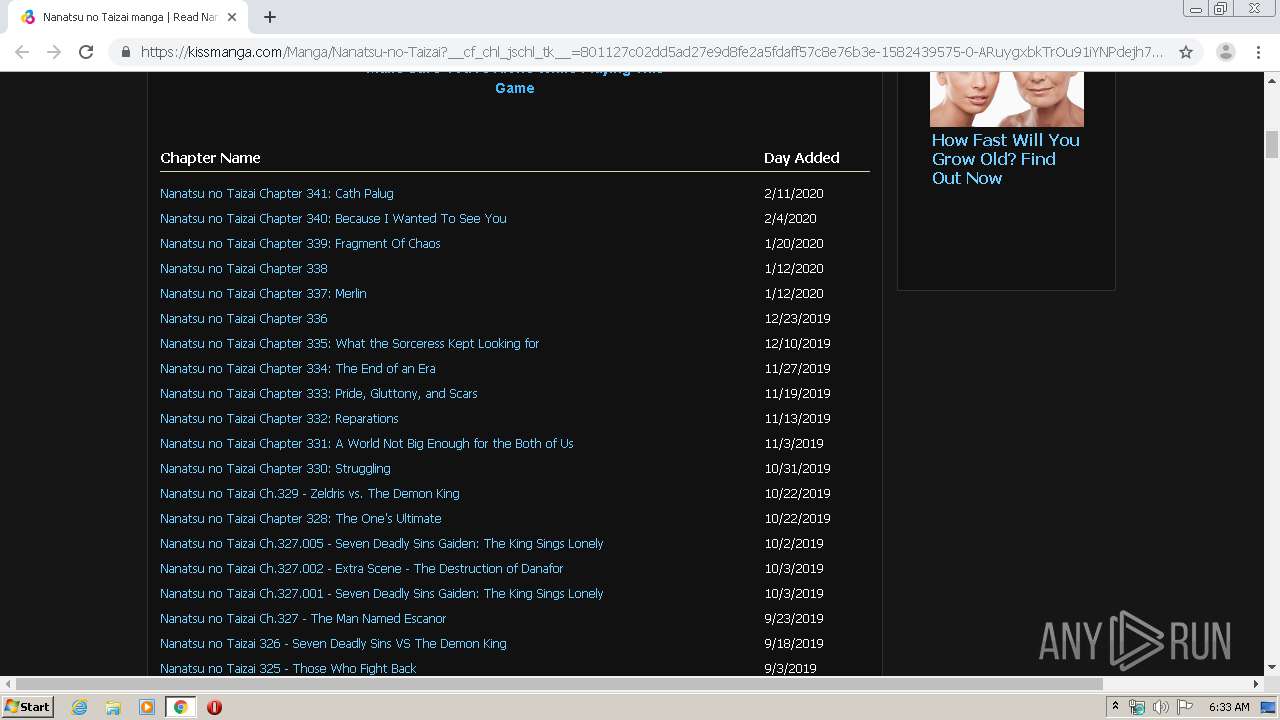Viewport: 1280px width, 720px height.
Task: Open 326 - Seven Deadly Sins VS The Demon King
Action: coord(333,644)
